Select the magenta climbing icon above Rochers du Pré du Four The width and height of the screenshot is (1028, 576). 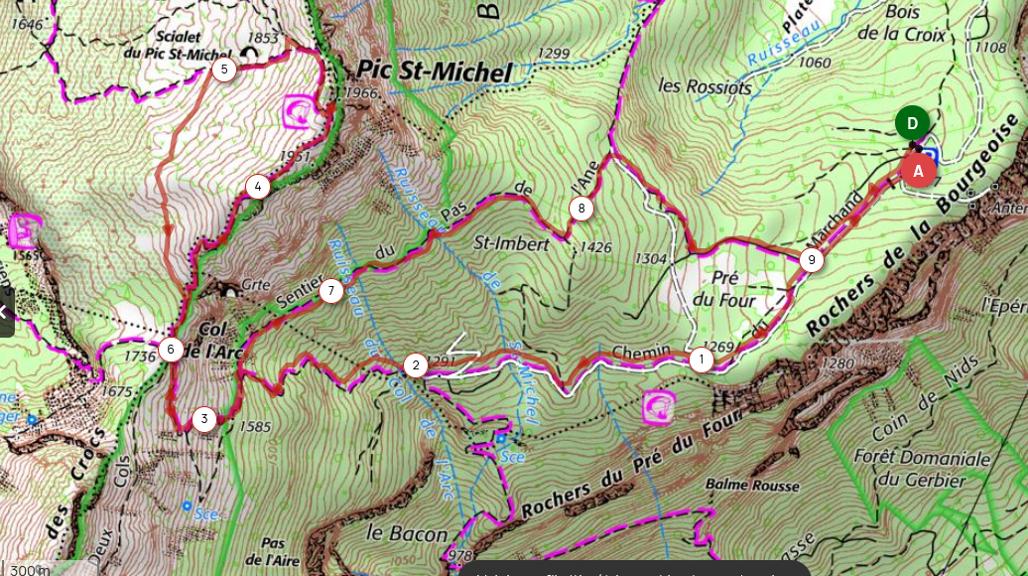point(660,408)
